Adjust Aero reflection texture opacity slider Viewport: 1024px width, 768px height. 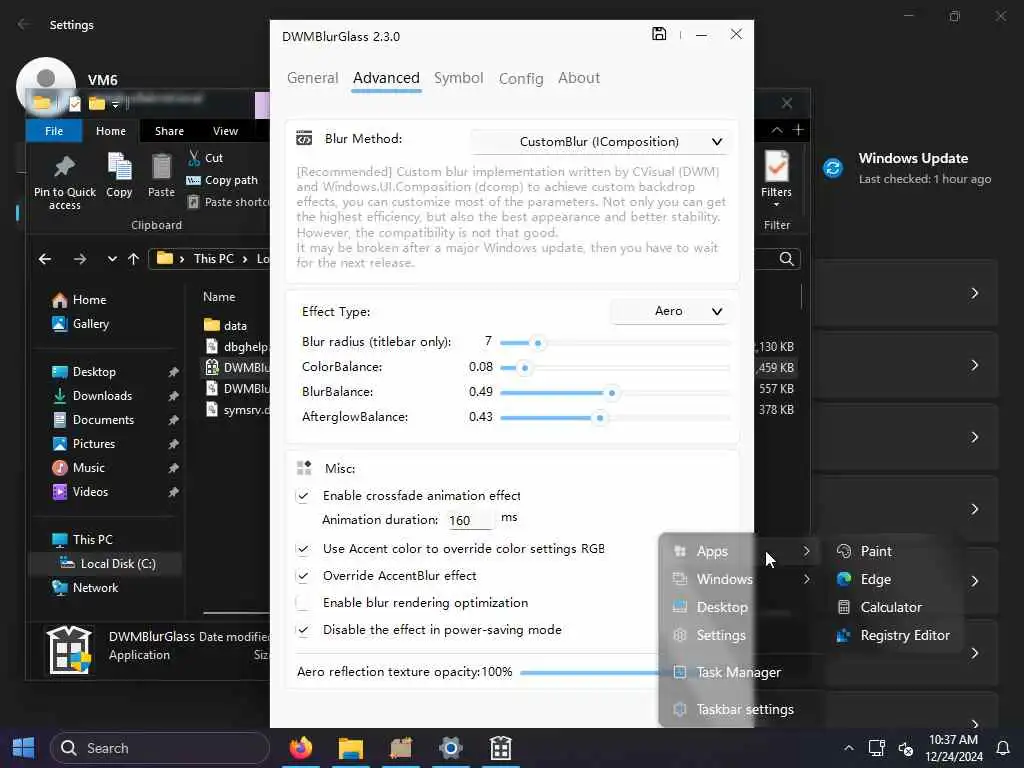pyautogui.click(x=589, y=672)
